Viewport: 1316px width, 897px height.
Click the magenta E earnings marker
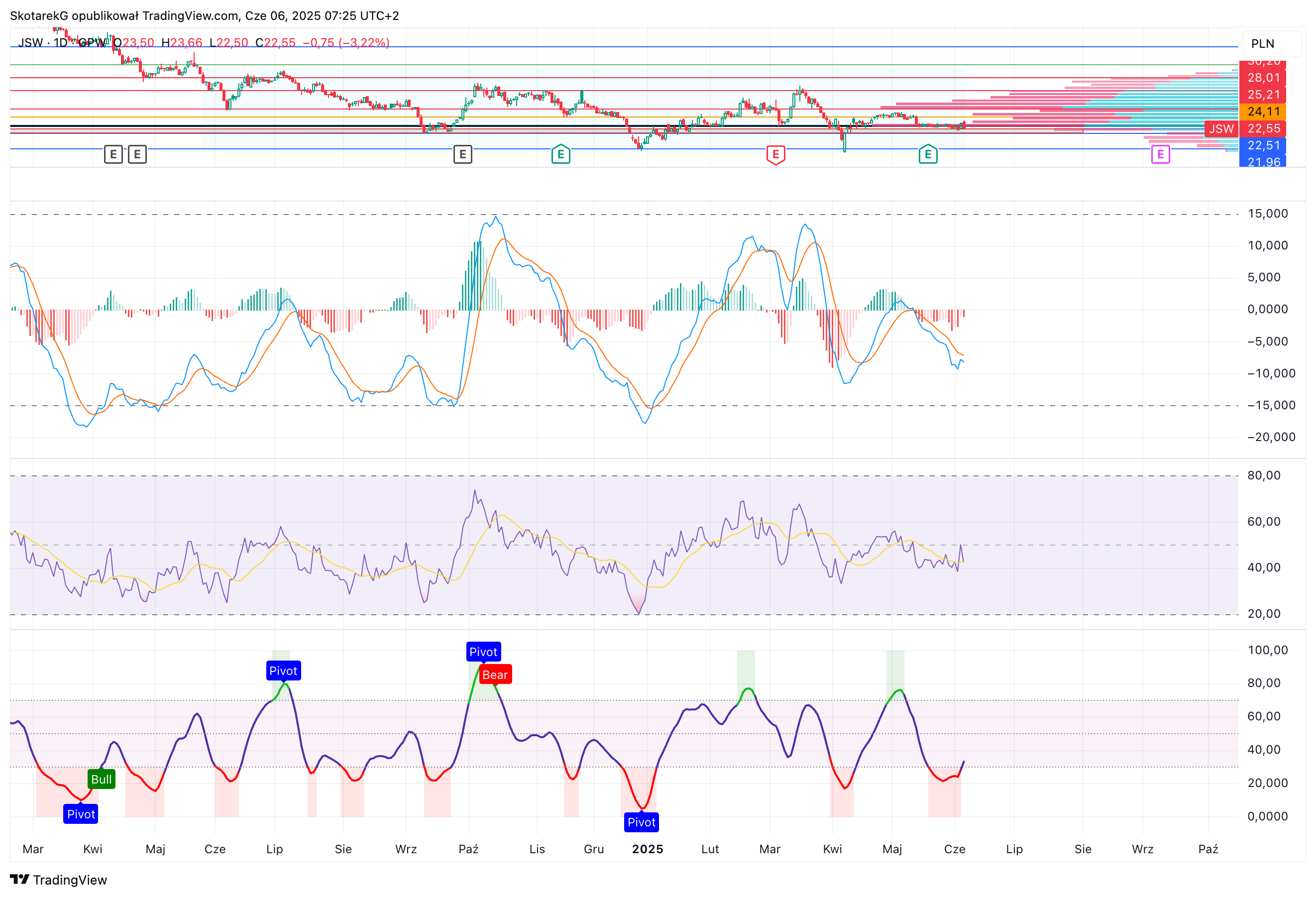pos(1160,154)
